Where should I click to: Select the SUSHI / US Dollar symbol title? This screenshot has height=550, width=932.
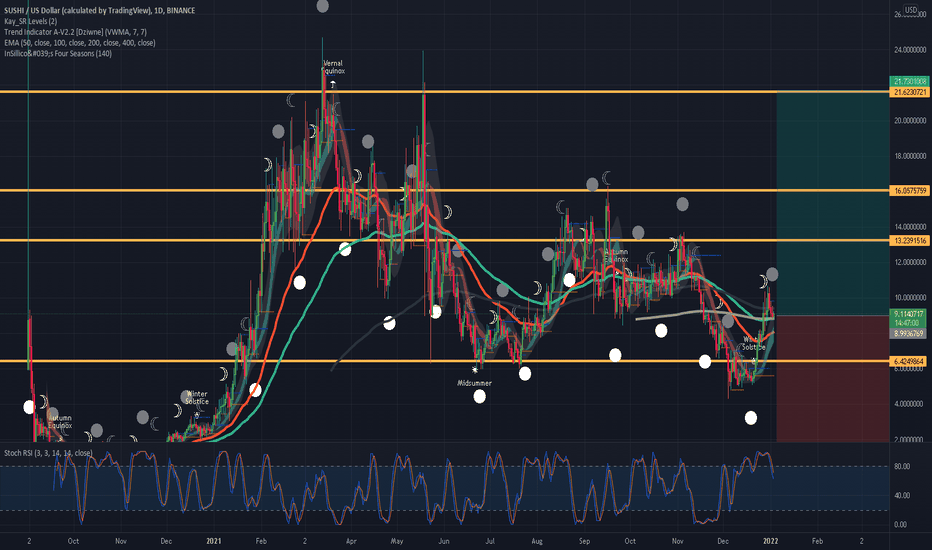(99, 11)
